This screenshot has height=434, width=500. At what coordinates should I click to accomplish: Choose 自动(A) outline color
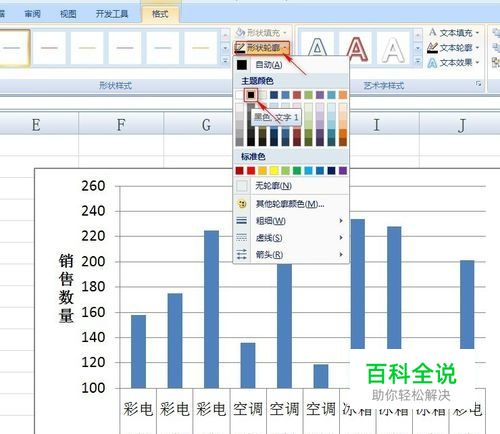tap(269, 65)
